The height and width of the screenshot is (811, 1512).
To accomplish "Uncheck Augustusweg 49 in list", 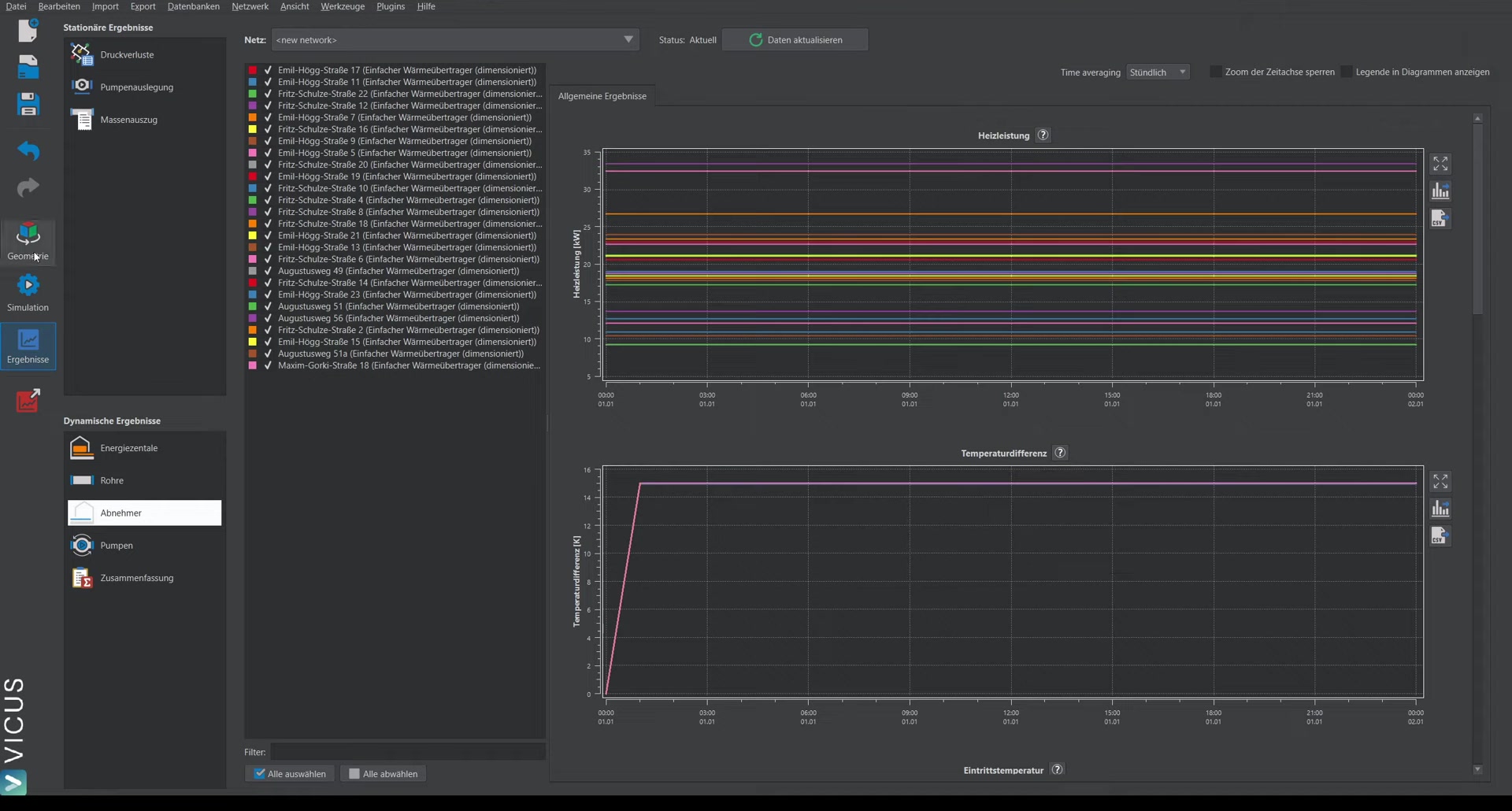I will point(268,271).
